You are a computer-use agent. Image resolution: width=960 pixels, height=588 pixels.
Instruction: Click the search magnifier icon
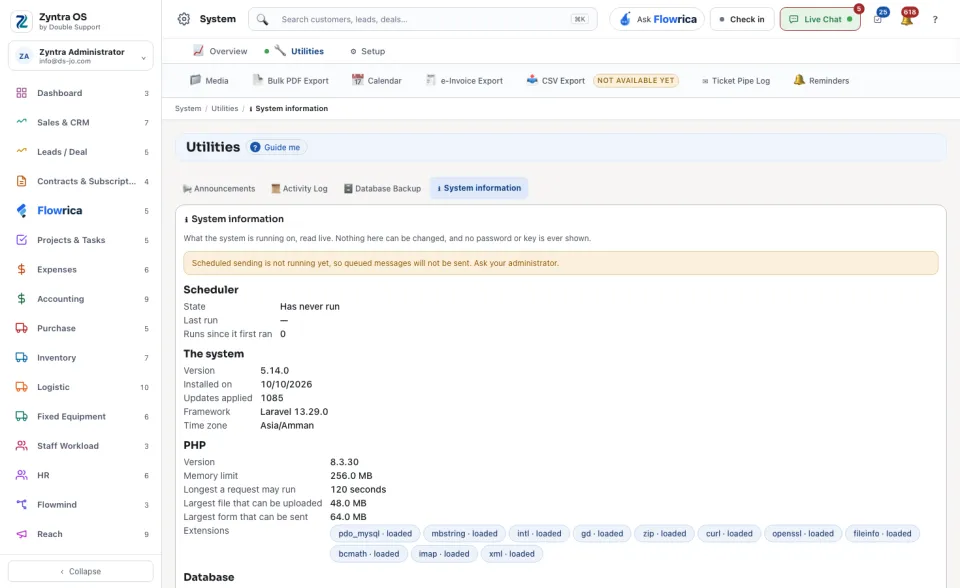262,20
